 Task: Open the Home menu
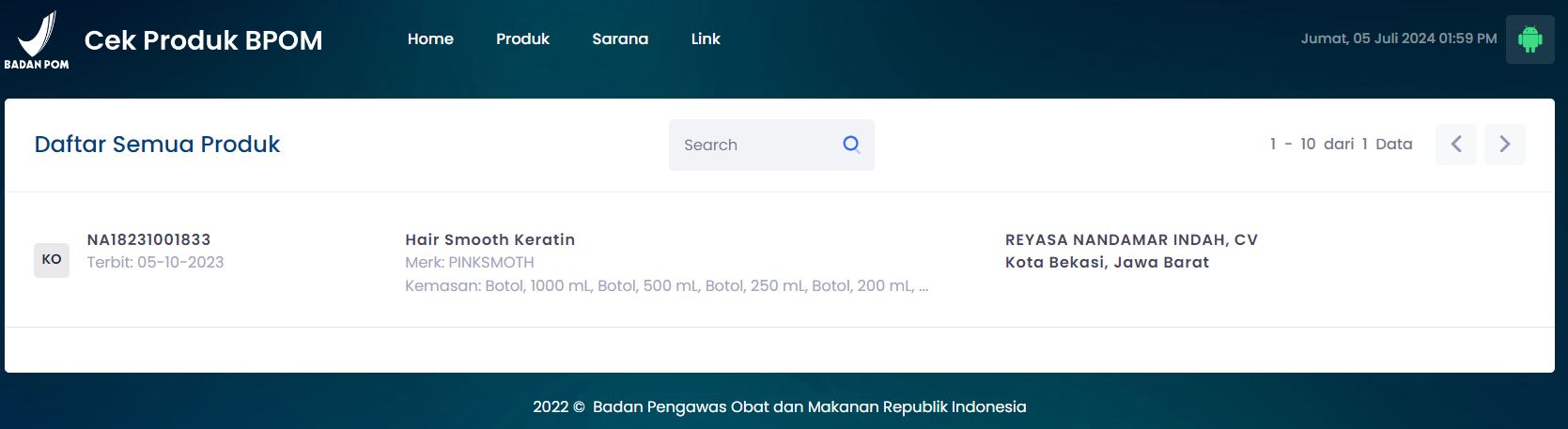(x=430, y=38)
